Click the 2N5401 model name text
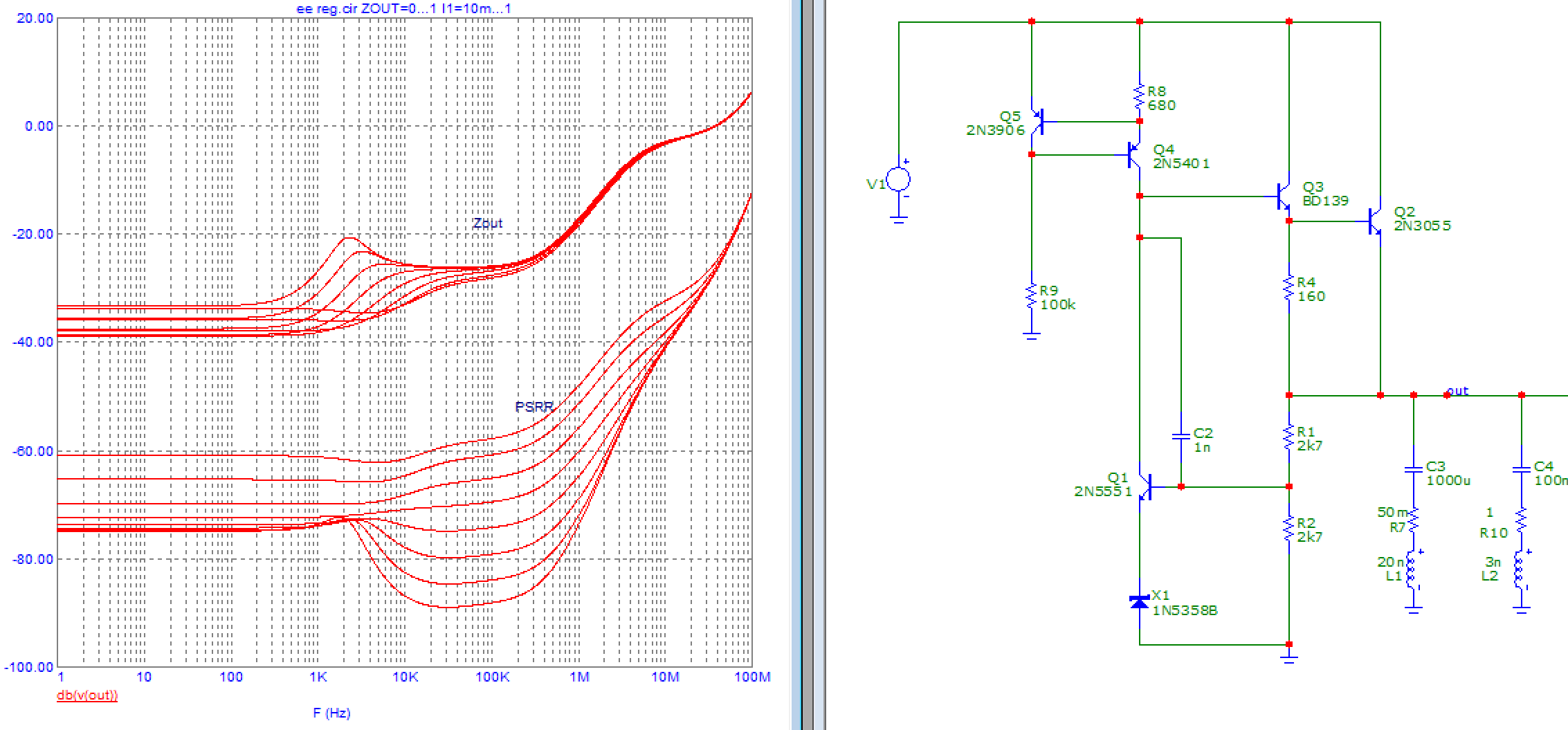 (x=1181, y=163)
